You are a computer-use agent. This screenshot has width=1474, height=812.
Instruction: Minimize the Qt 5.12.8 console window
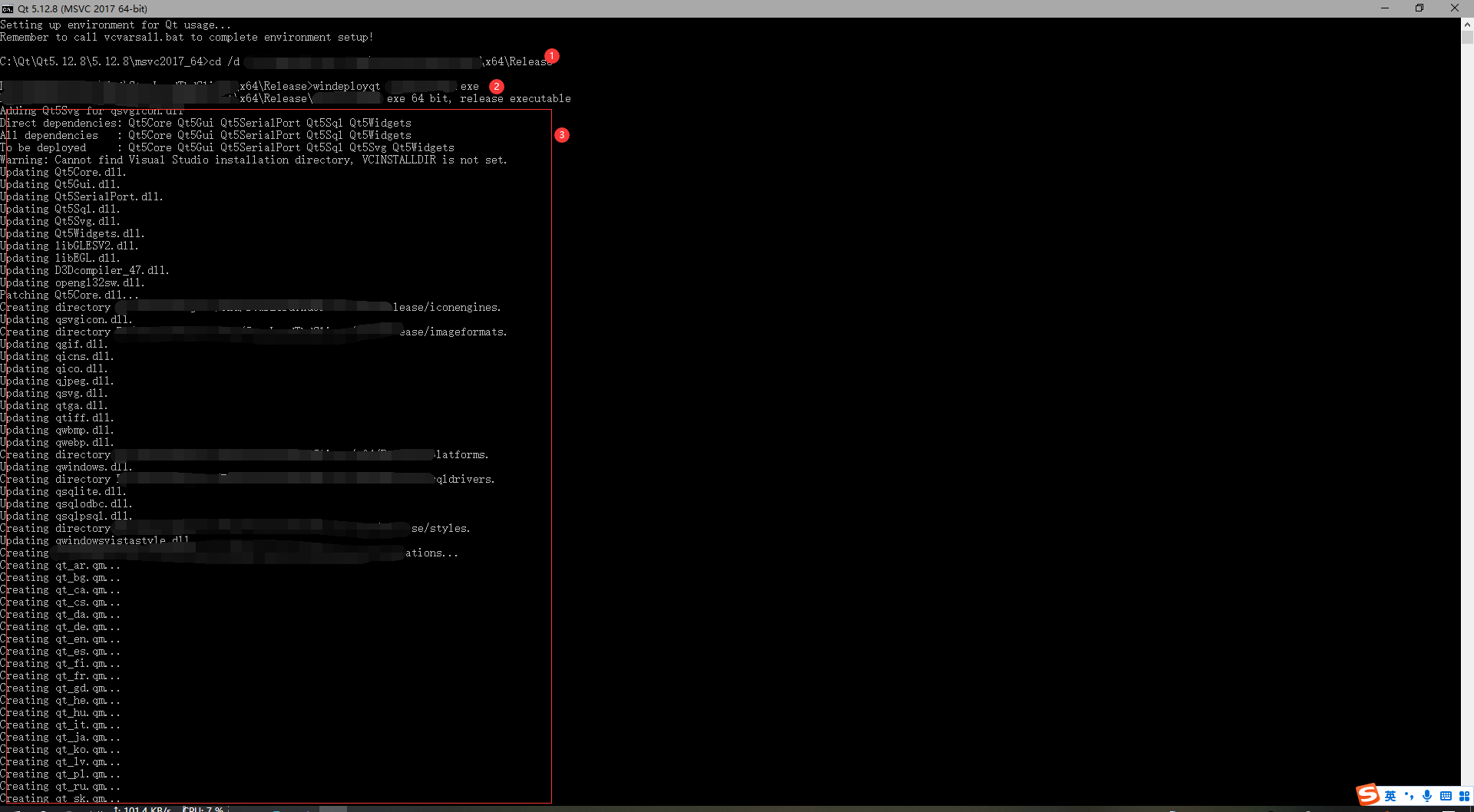pyautogui.click(x=1385, y=8)
